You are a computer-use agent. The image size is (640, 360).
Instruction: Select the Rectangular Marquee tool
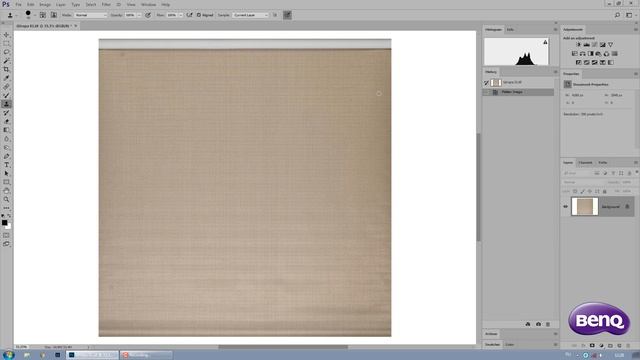6,43
